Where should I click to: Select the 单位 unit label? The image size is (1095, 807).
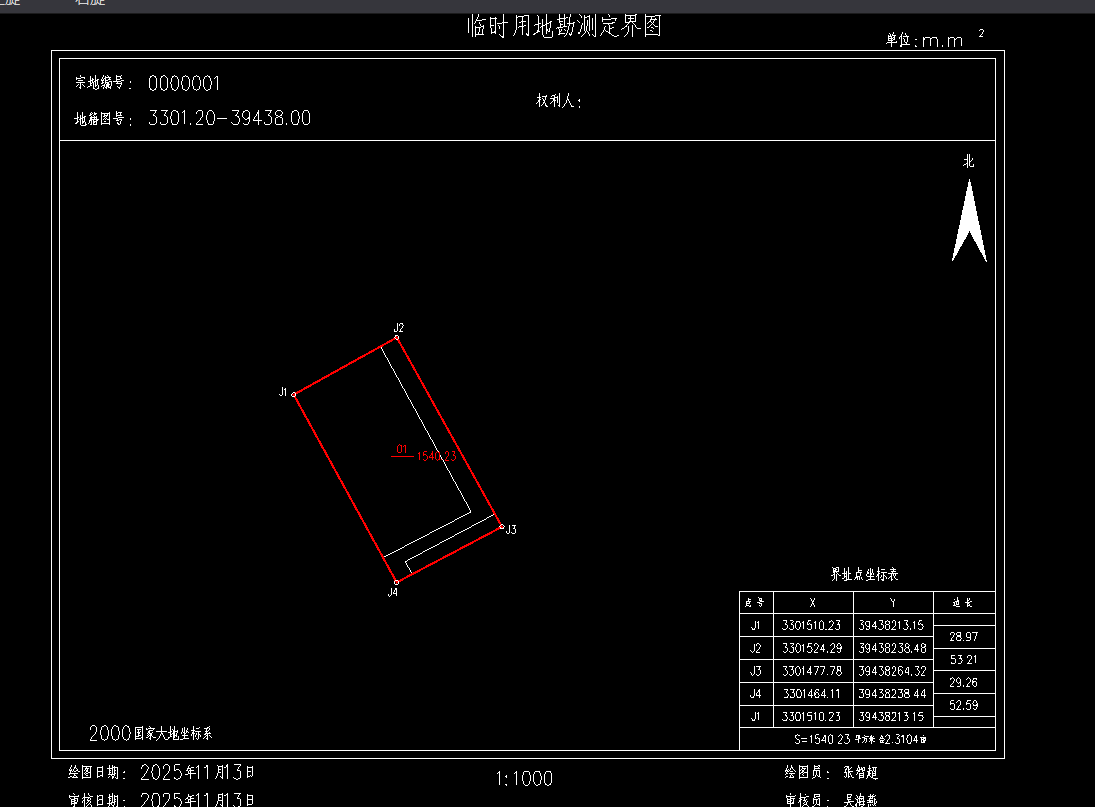[x=924, y=40]
